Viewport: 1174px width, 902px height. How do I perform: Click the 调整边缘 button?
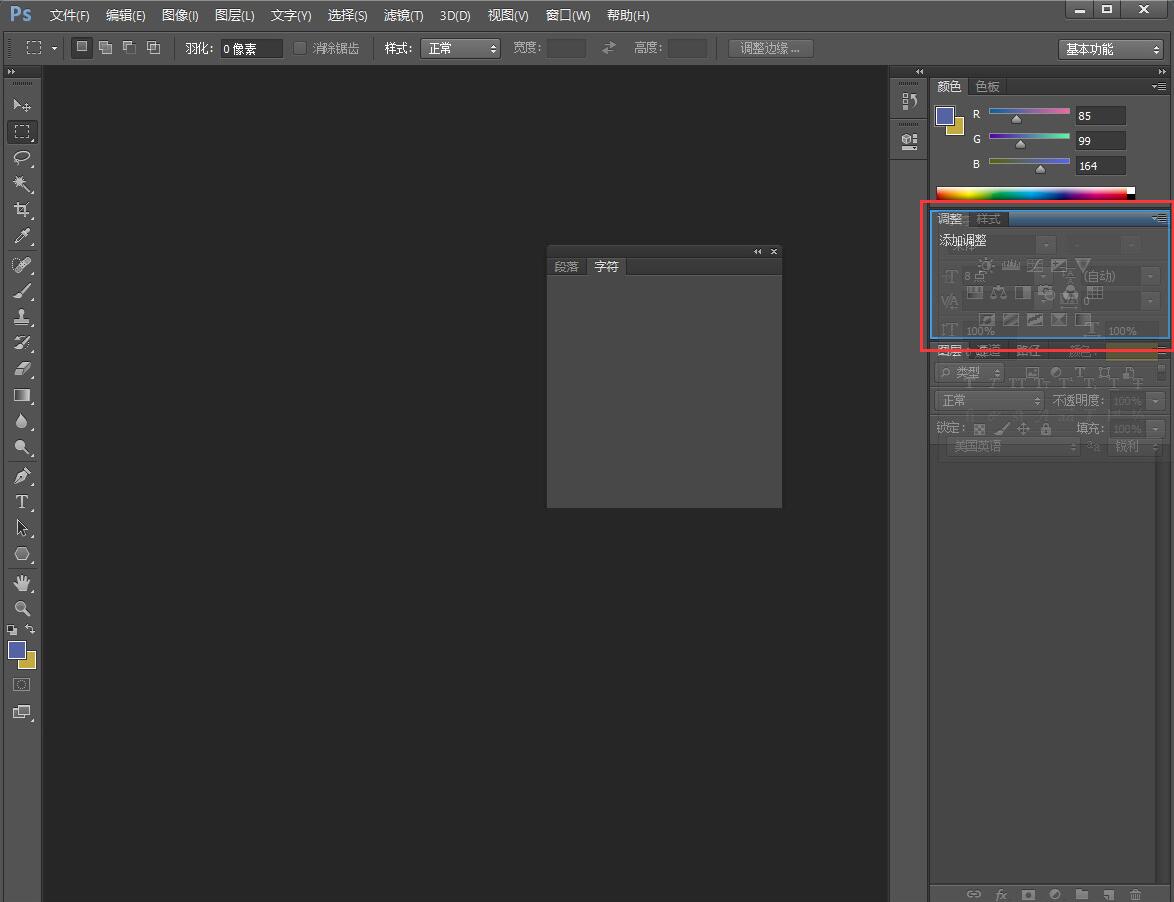(770, 48)
